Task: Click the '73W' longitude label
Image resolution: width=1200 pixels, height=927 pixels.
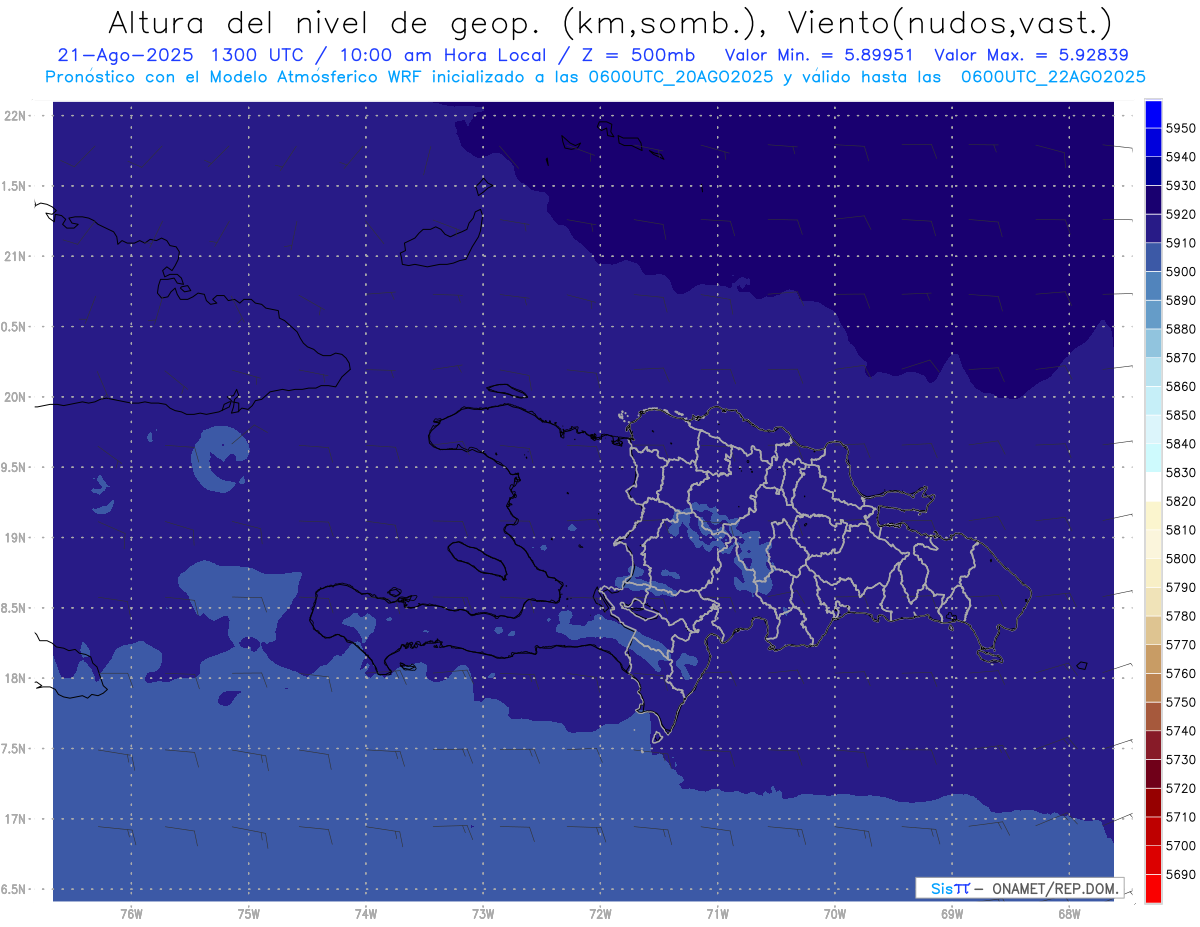Action: pos(483,914)
